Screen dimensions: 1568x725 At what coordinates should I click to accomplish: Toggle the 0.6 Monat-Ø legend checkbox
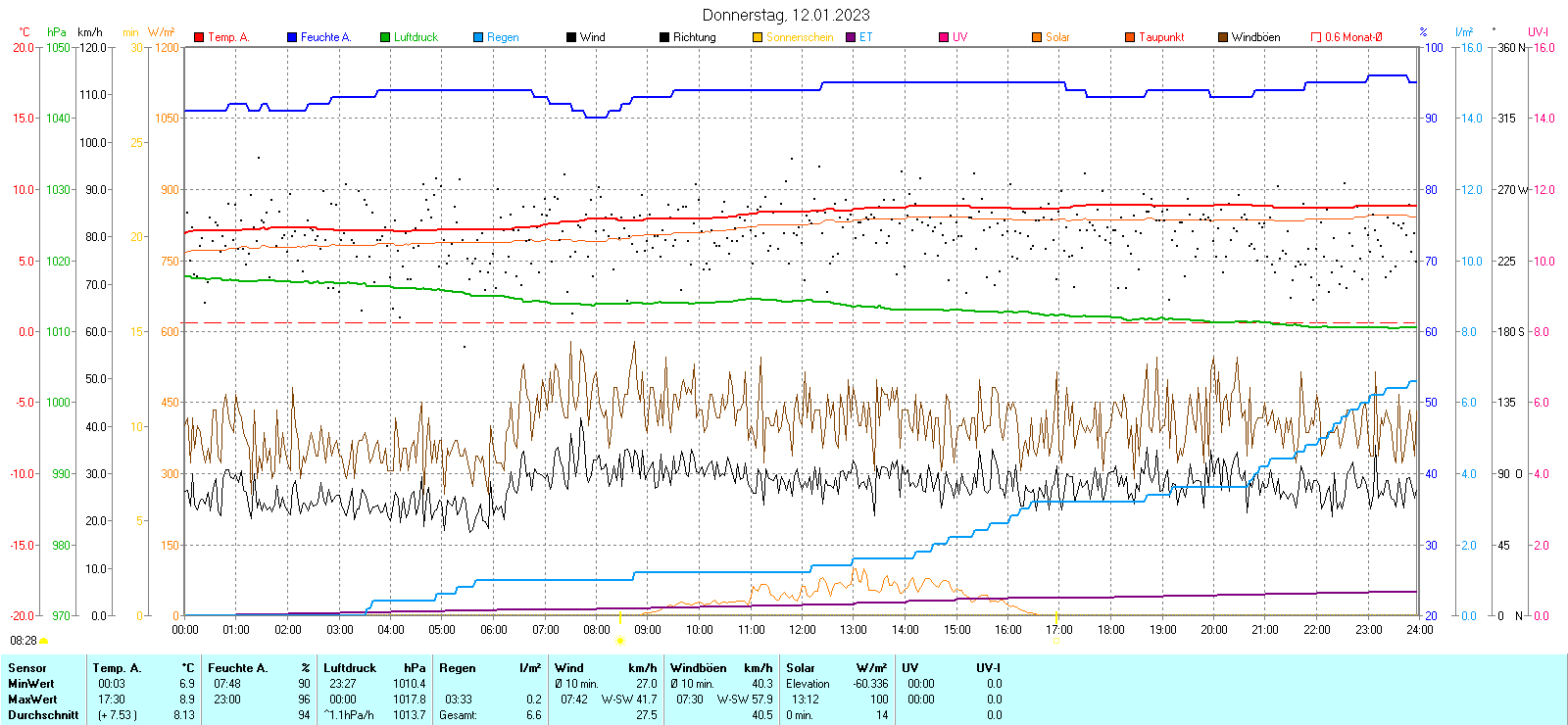[x=1316, y=37]
